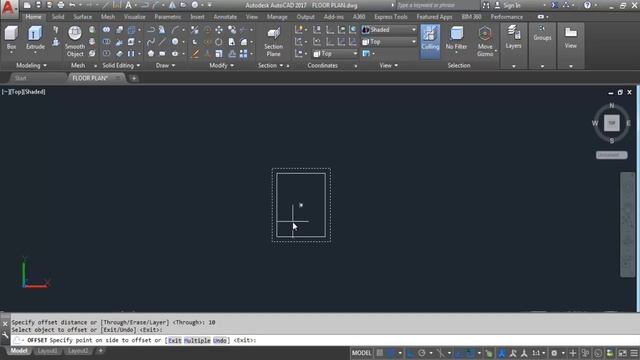
Task: Toggle snap mode in status bar
Action: point(391,353)
